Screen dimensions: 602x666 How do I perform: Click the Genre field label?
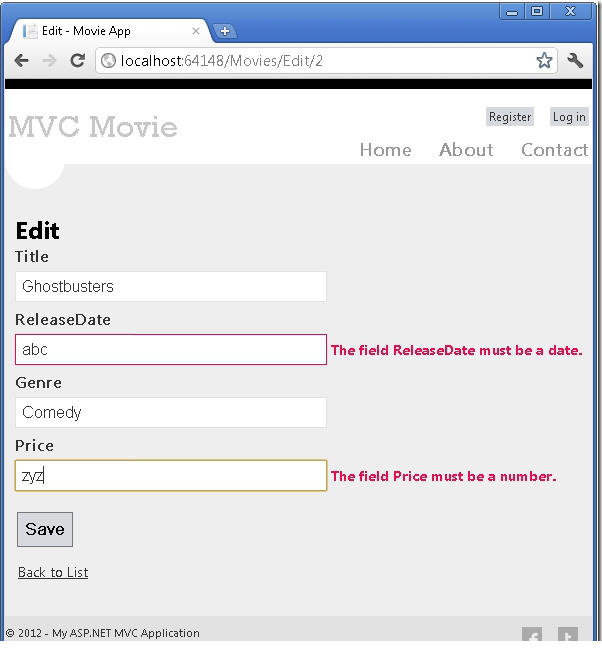coord(39,383)
